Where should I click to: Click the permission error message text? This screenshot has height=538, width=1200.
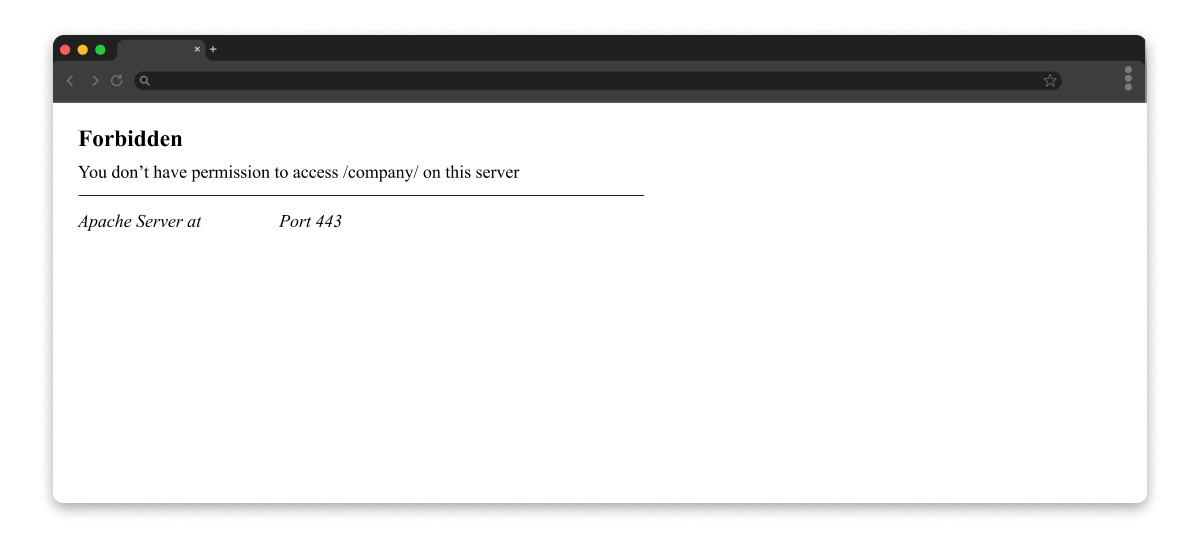point(299,172)
